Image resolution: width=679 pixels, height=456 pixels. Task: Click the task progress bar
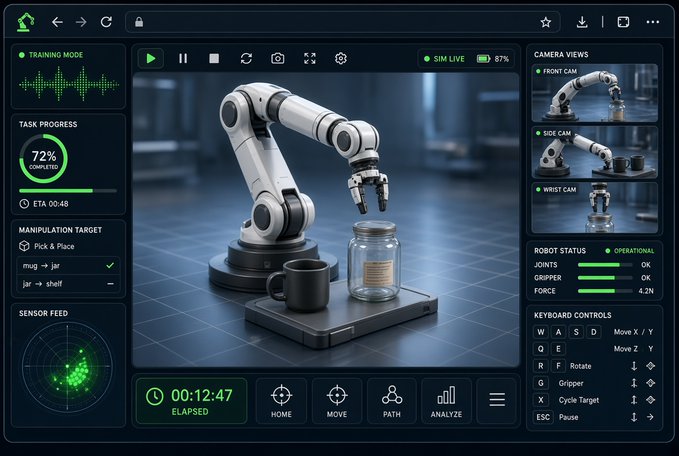pos(68,191)
